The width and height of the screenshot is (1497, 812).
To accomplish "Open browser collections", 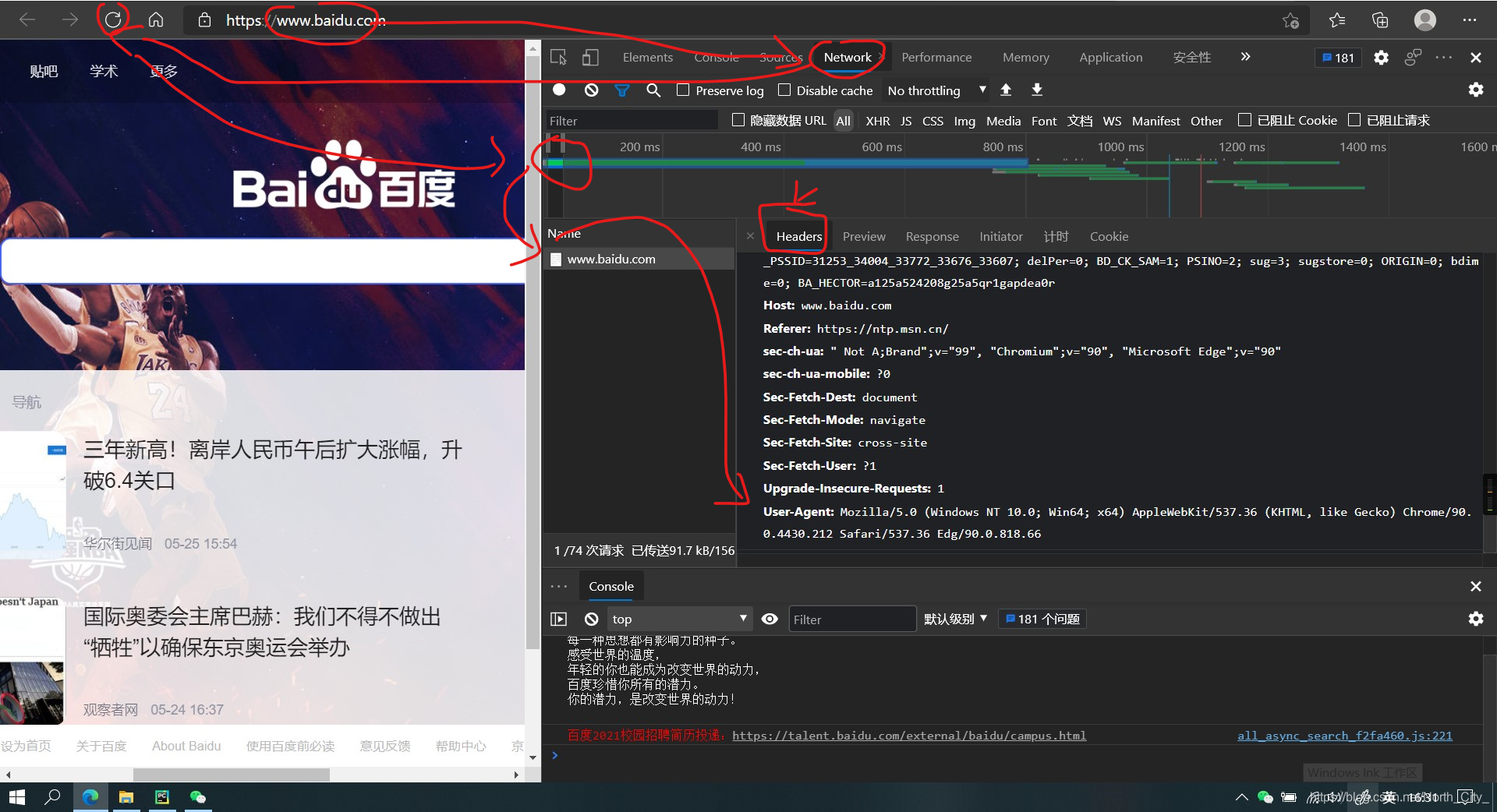I will point(1380,20).
